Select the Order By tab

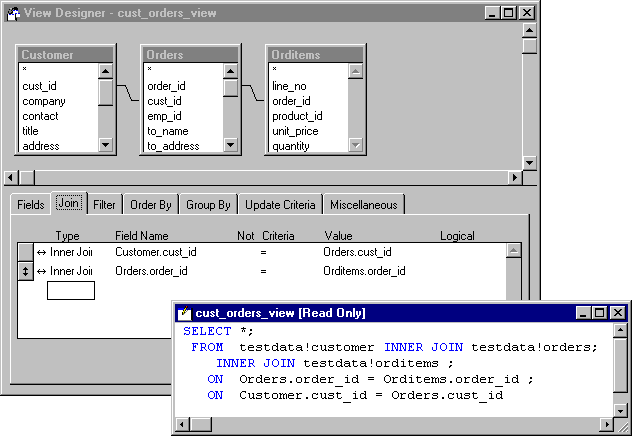151,205
